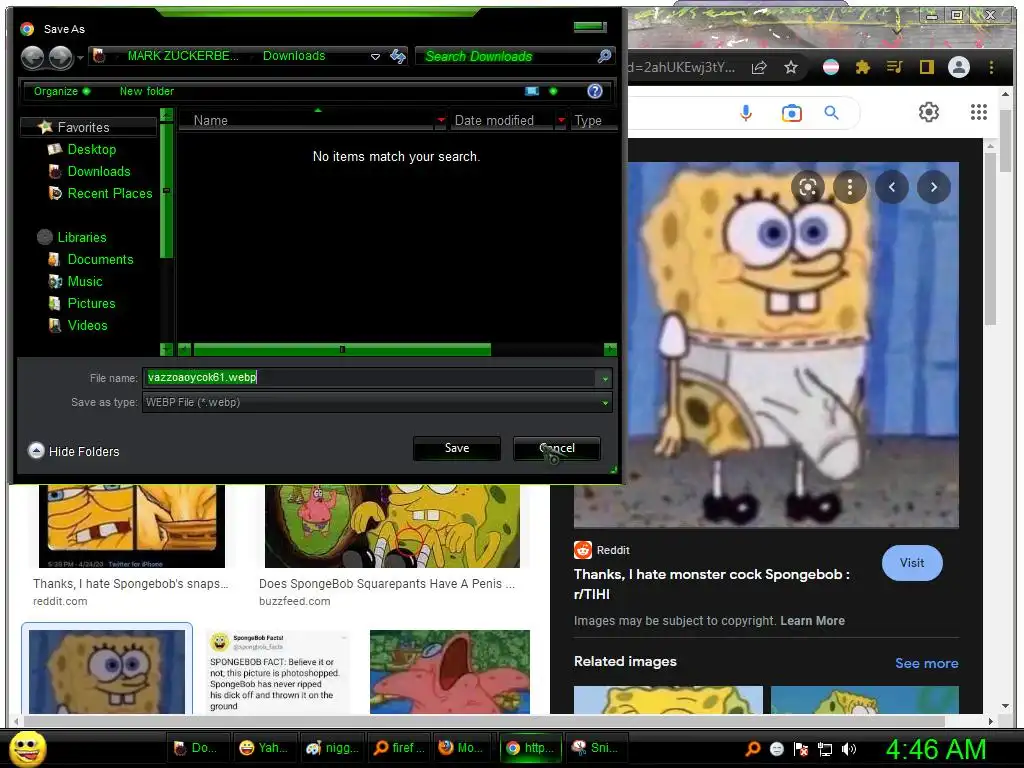Image resolution: width=1024 pixels, height=768 pixels.
Task: Open the SPONGEBOB FACT result thumbnail
Action: (279, 672)
